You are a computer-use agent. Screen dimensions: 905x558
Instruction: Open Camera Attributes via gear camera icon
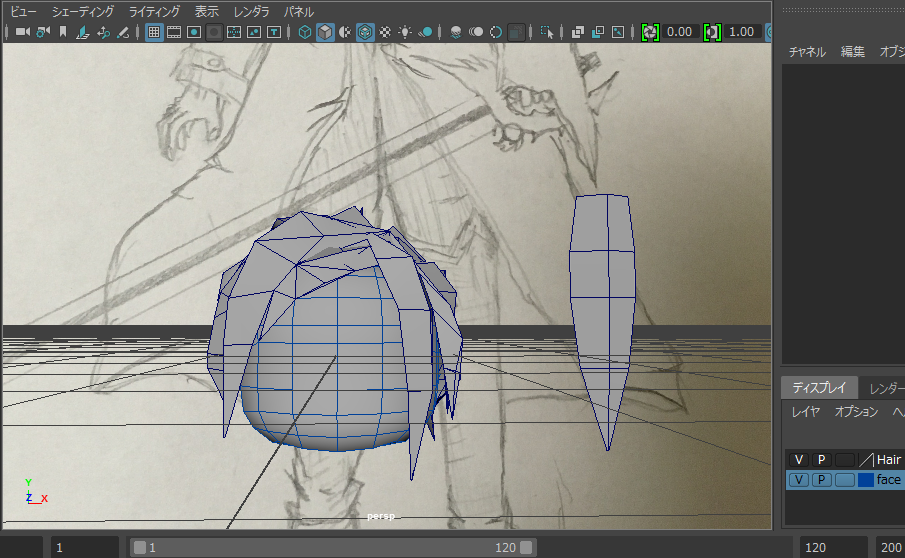43,32
